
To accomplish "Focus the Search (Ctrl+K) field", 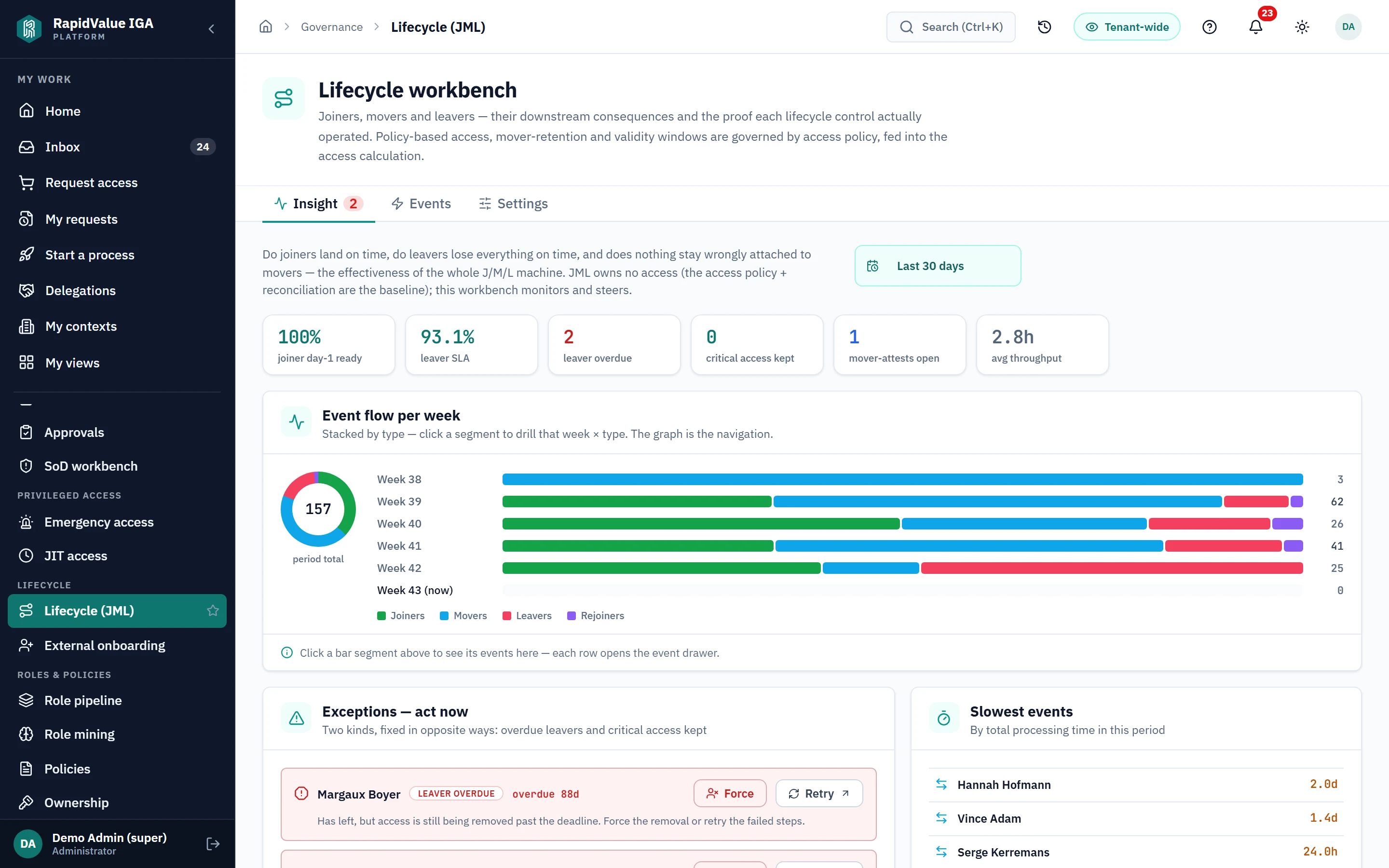I will tap(951, 27).
